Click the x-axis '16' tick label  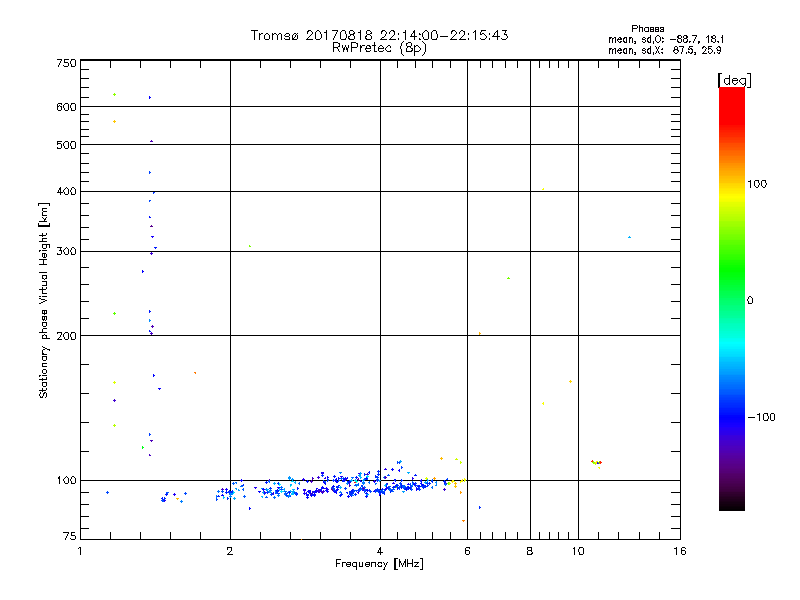point(680,551)
